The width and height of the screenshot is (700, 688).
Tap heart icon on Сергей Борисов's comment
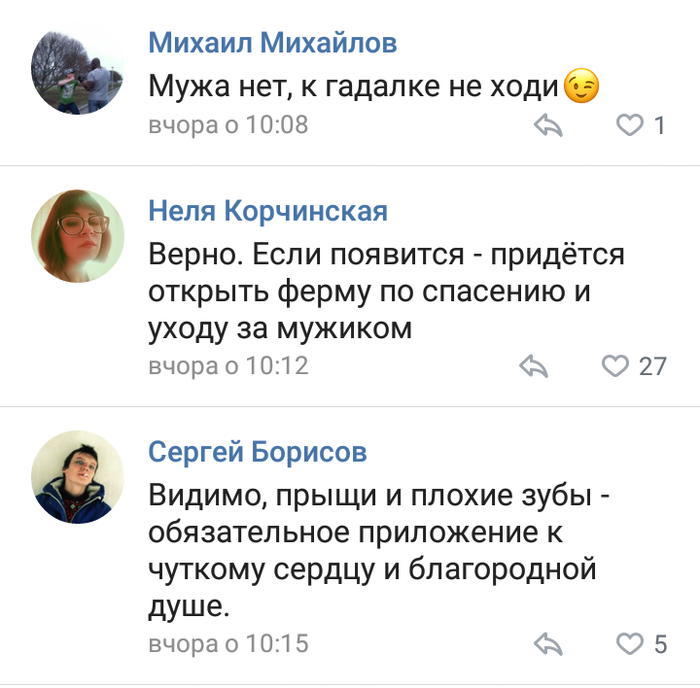[x=628, y=643]
